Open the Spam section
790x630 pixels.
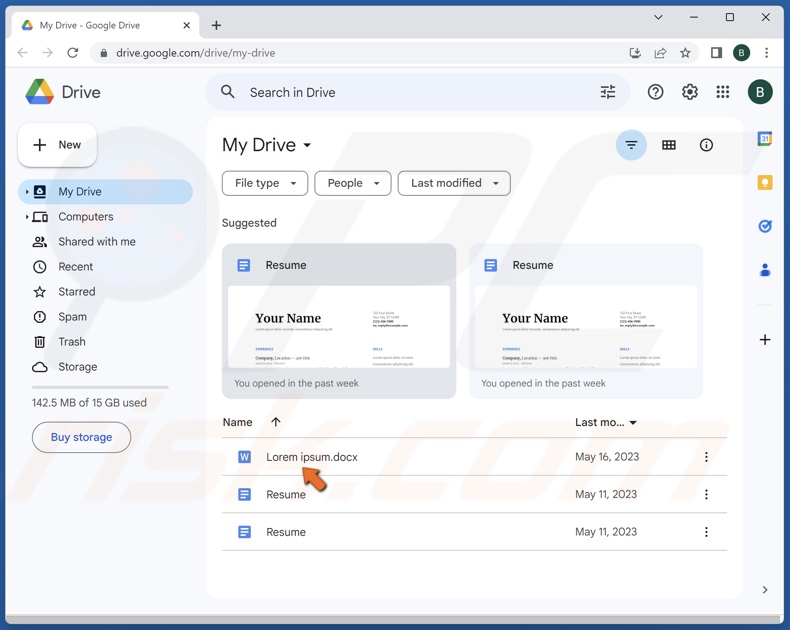click(x=73, y=317)
